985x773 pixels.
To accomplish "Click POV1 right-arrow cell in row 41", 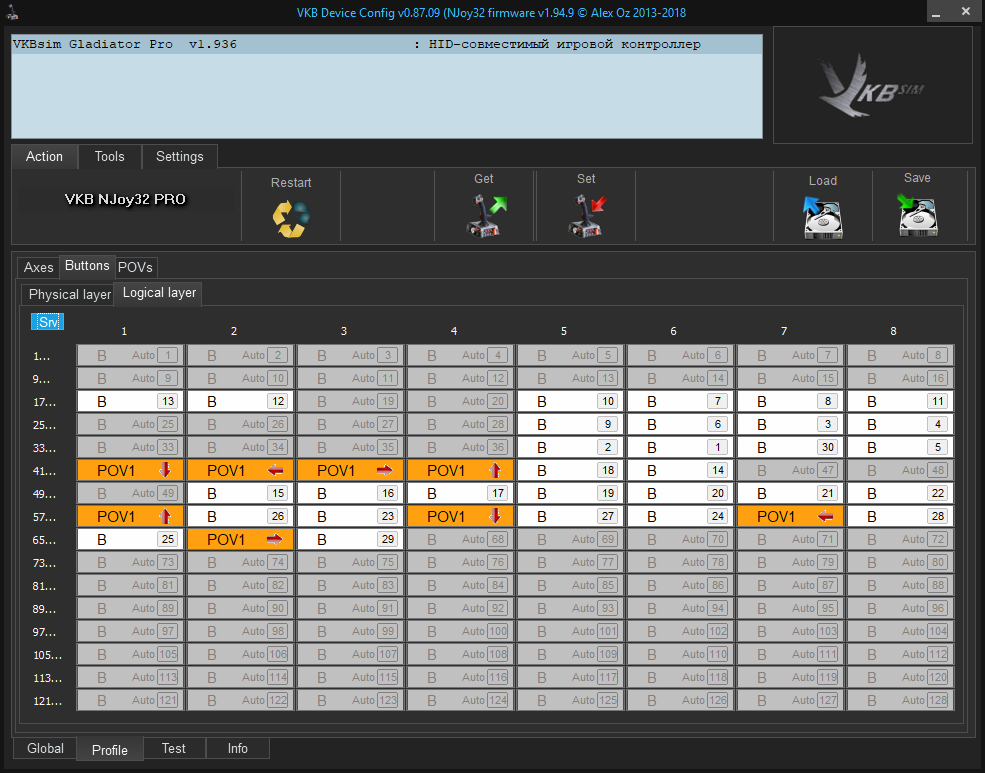I will point(350,470).
